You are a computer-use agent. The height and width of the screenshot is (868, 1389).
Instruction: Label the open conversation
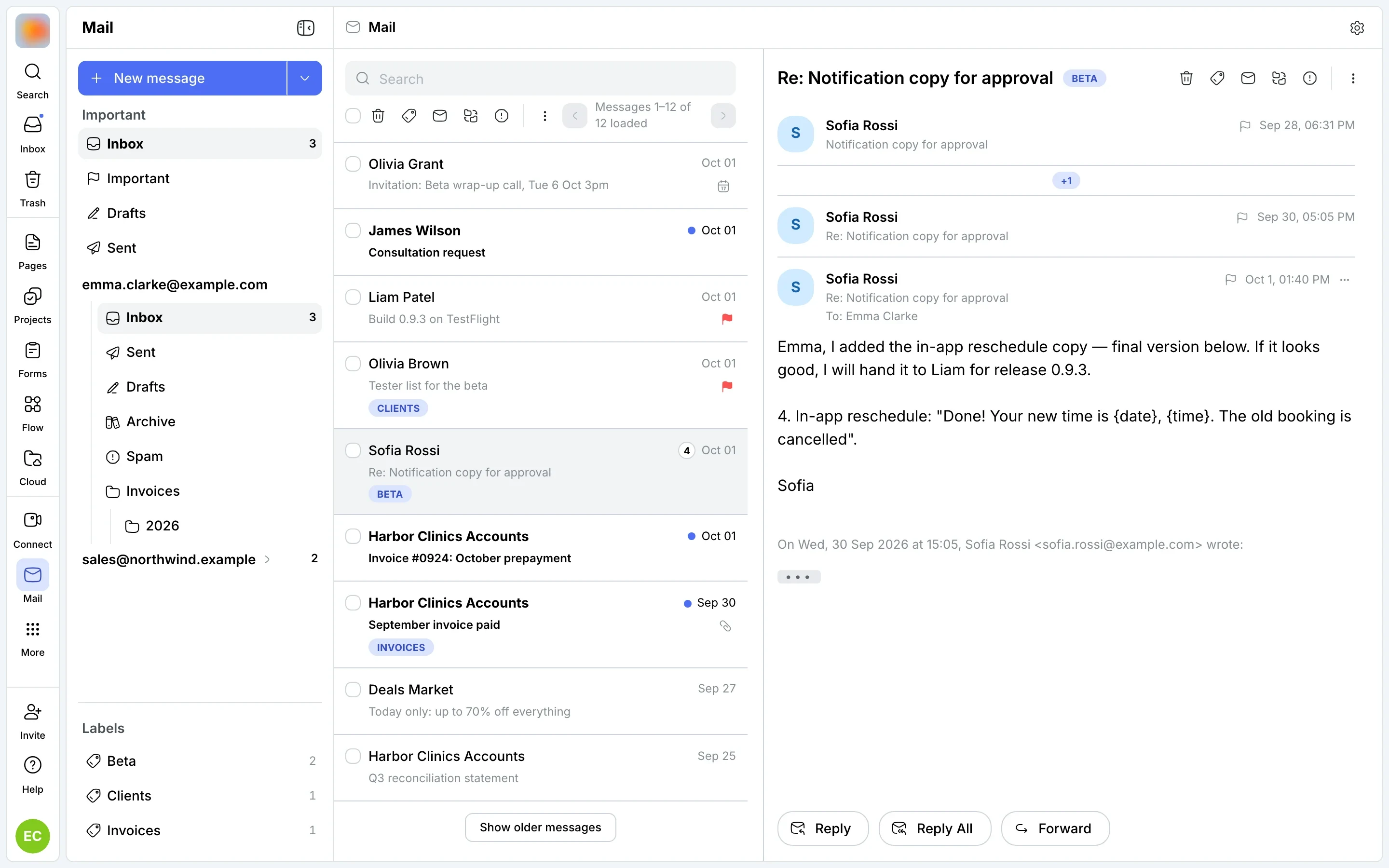pyautogui.click(x=1217, y=78)
